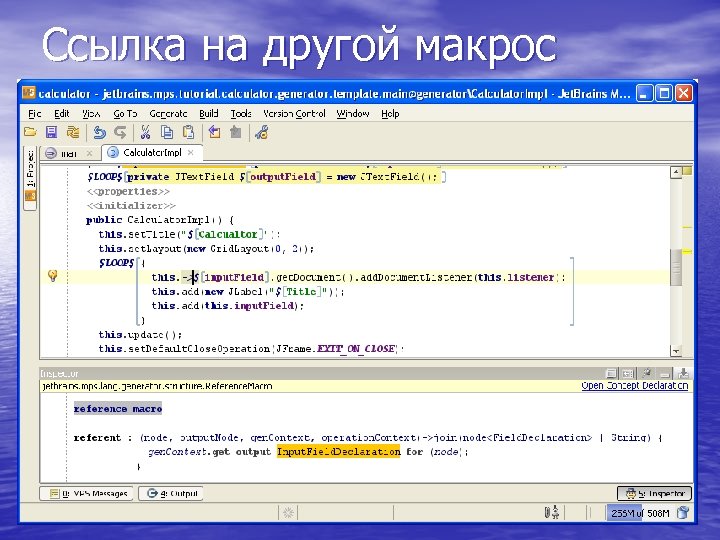Click the Cut scissors icon
Screen dimensions: 720x540
point(146,132)
